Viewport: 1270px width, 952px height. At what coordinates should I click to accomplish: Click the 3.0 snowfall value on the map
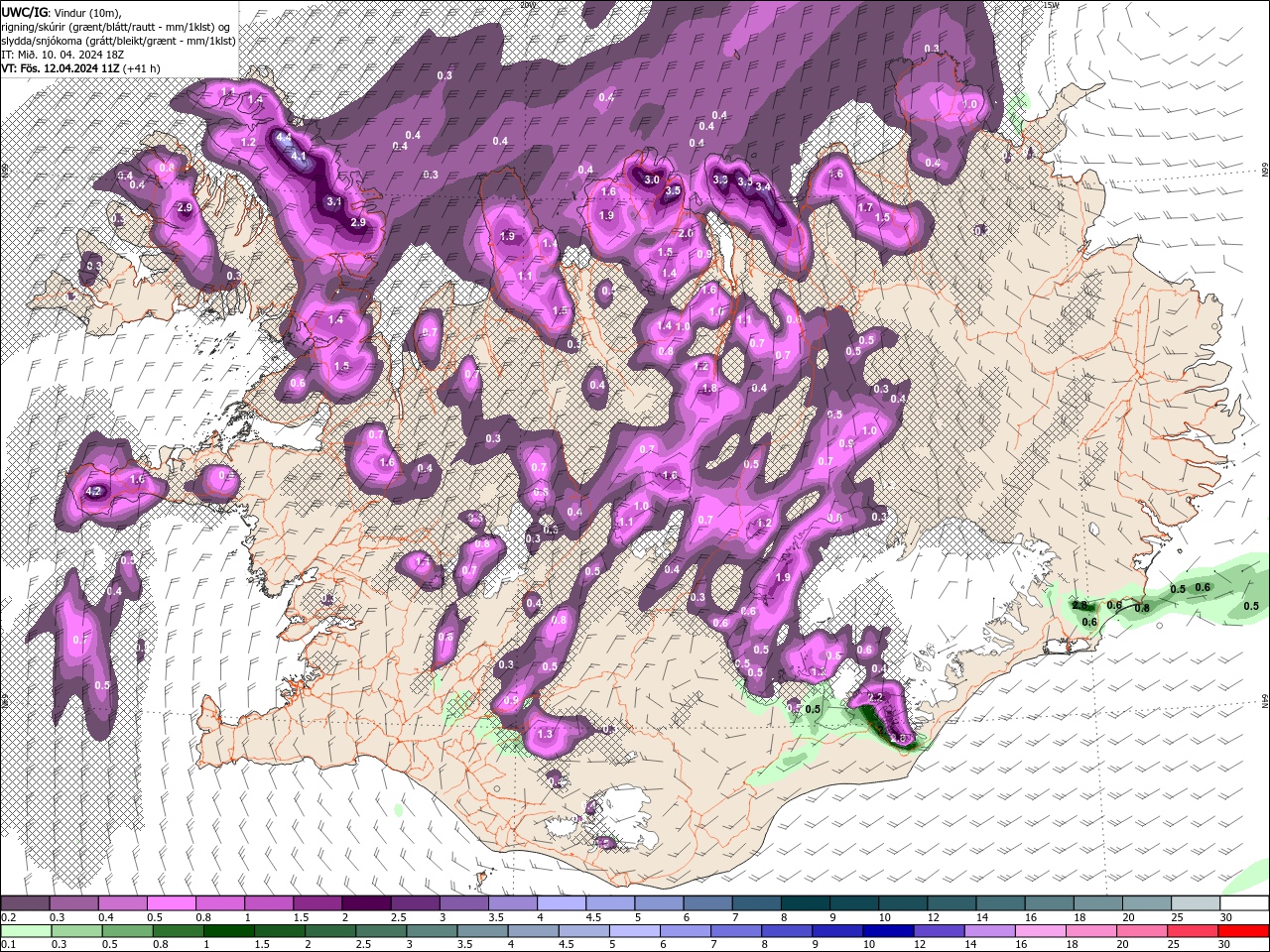652,179
